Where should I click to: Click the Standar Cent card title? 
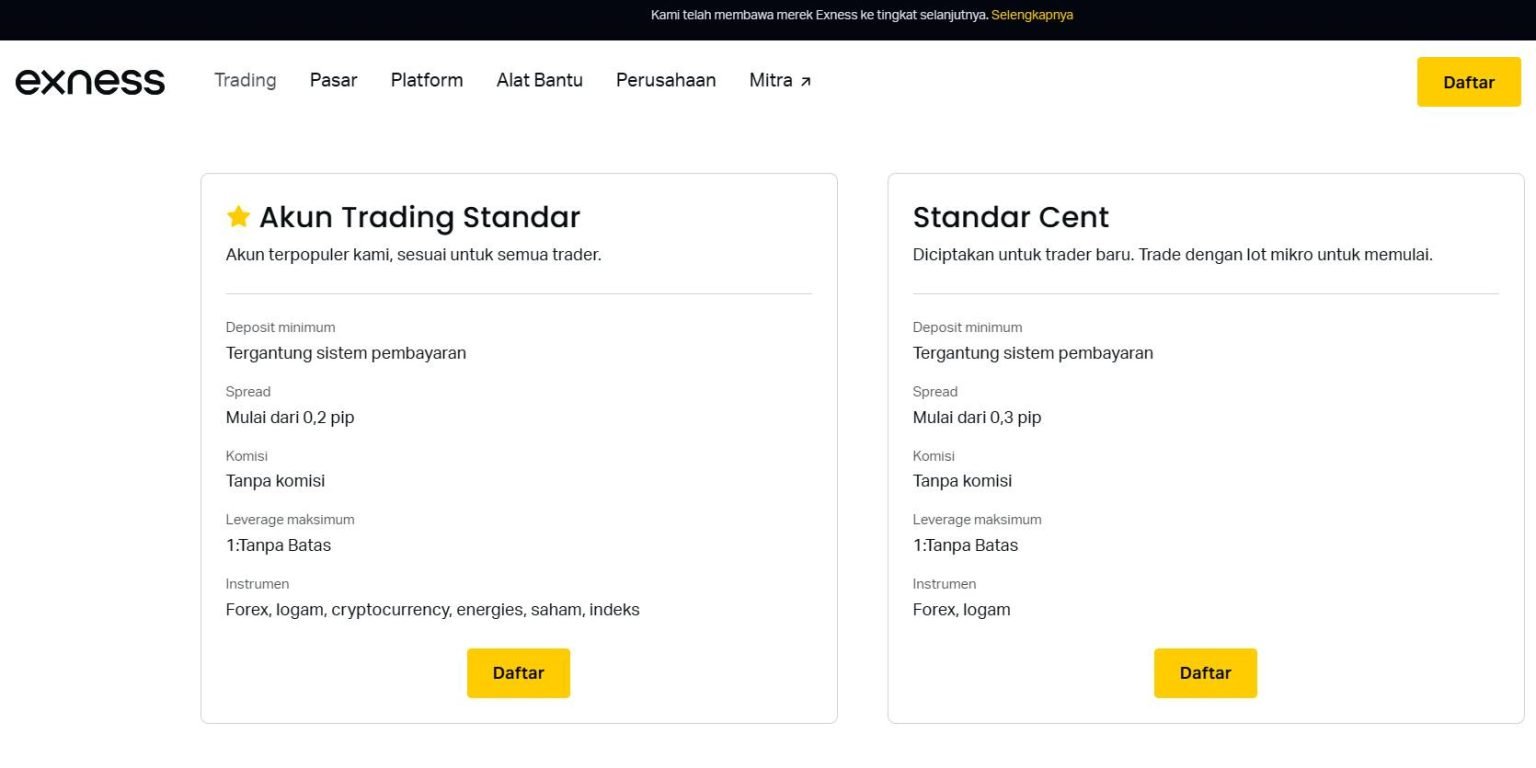1010,217
